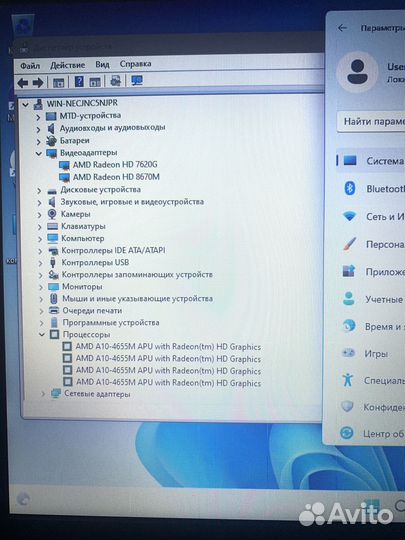Click the keyboard icon of Клавиатуры
The height and width of the screenshot is (540, 405).
pos(52,226)
